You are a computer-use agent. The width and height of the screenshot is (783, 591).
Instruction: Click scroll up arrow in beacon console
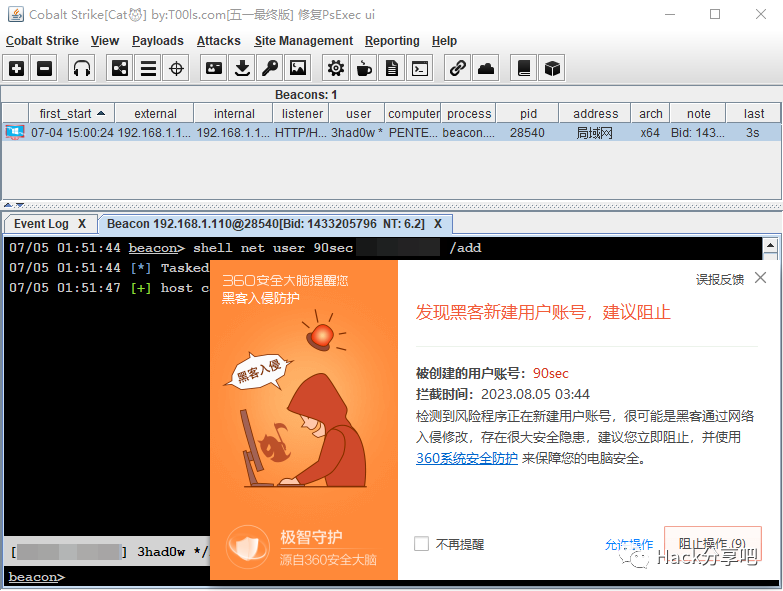tap(771, 246)
